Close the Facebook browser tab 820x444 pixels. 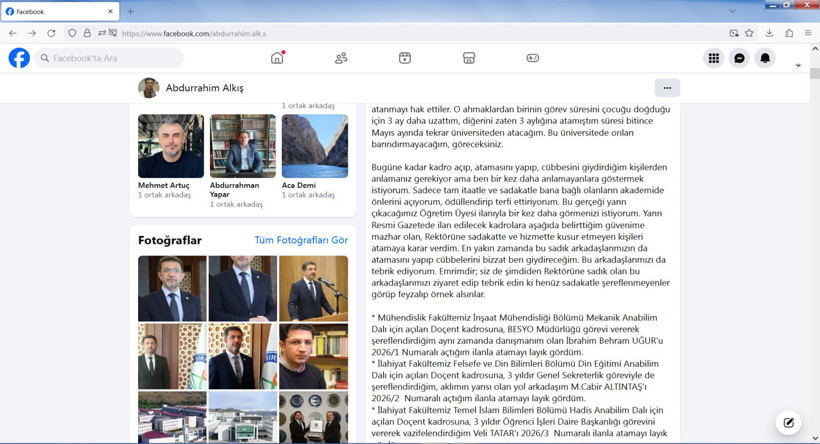click(x=110, y=11)
